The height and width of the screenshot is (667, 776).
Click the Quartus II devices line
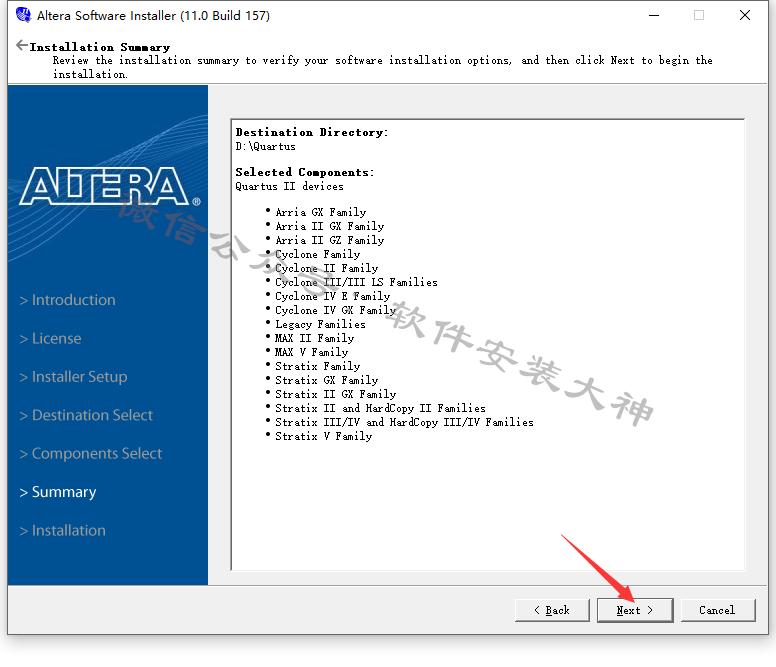[x=290, y=187]
